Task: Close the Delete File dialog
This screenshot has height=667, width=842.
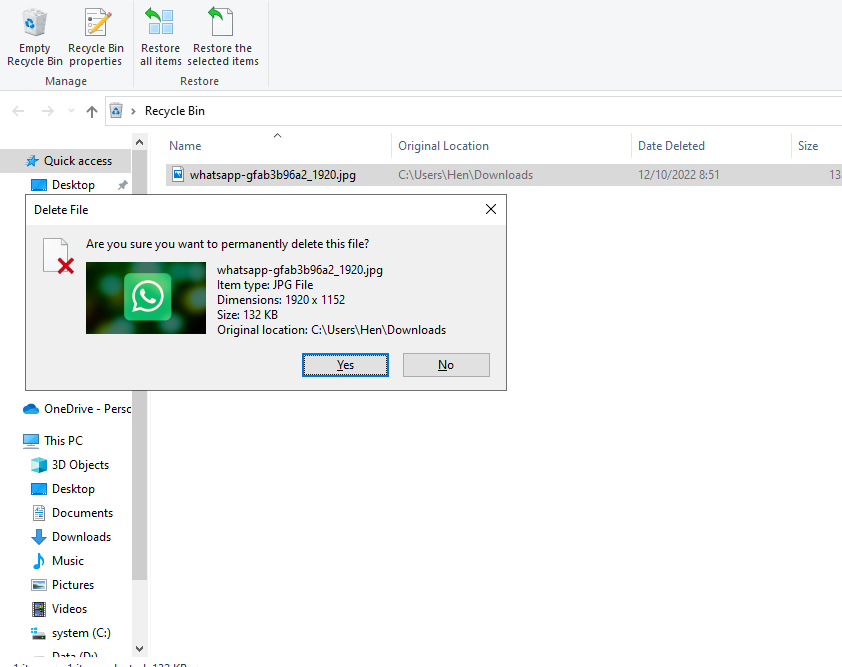Action: pyautogui.click(x=491, y=209)
